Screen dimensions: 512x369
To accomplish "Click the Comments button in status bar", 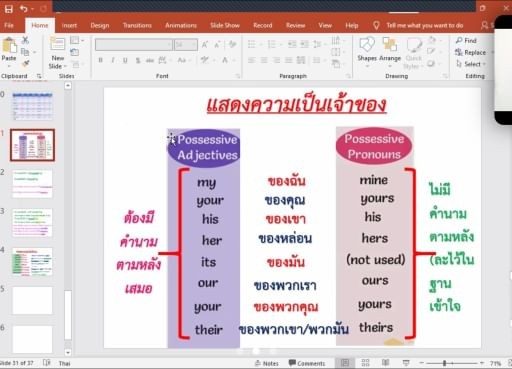I will [x=307, y=363].
